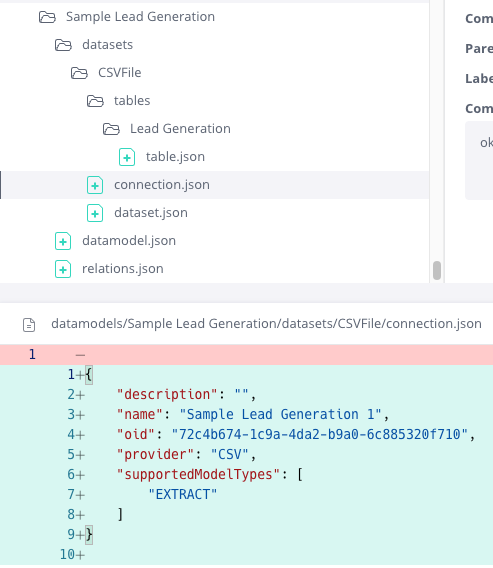Open table.json in the file tree
Screen dimensions: 493x568
pyautogui.click(x=175, y=156)
